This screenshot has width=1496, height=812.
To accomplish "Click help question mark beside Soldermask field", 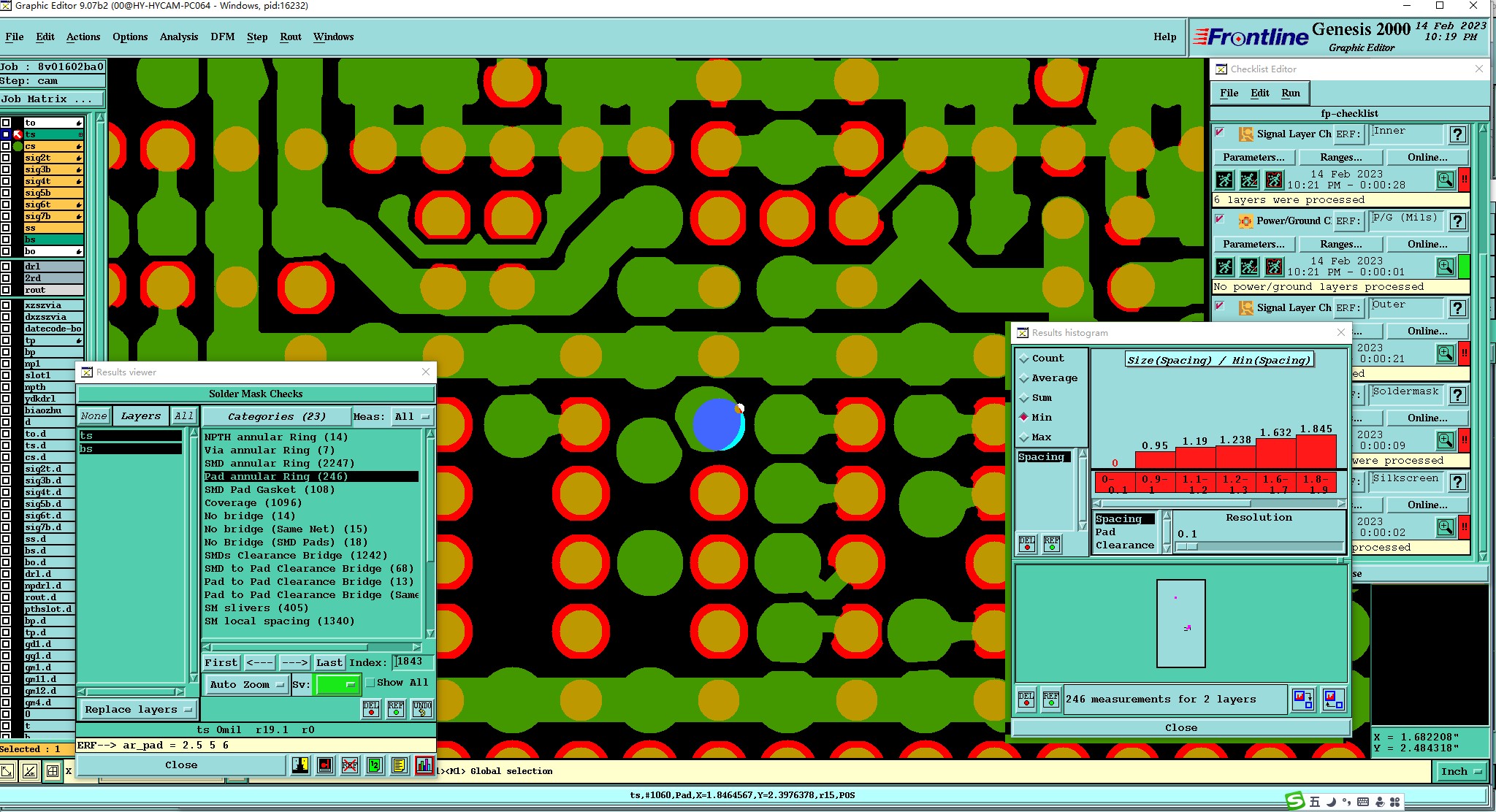I will click(1457, 395).
